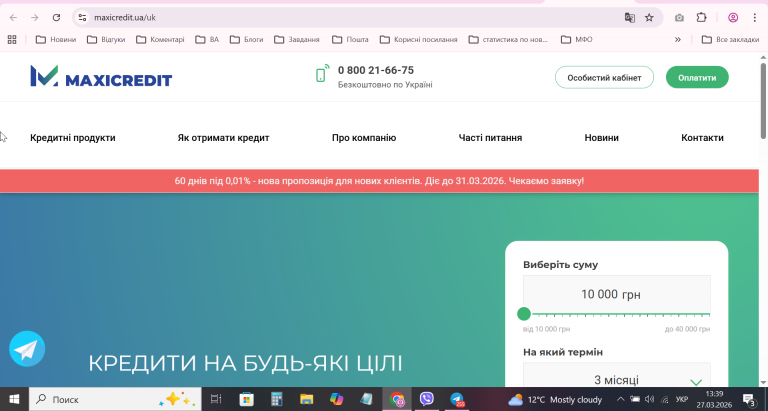Open the apps grid in bookmarks bar
This screenshot has height=411, width=768.
click(x=12, y=39)
